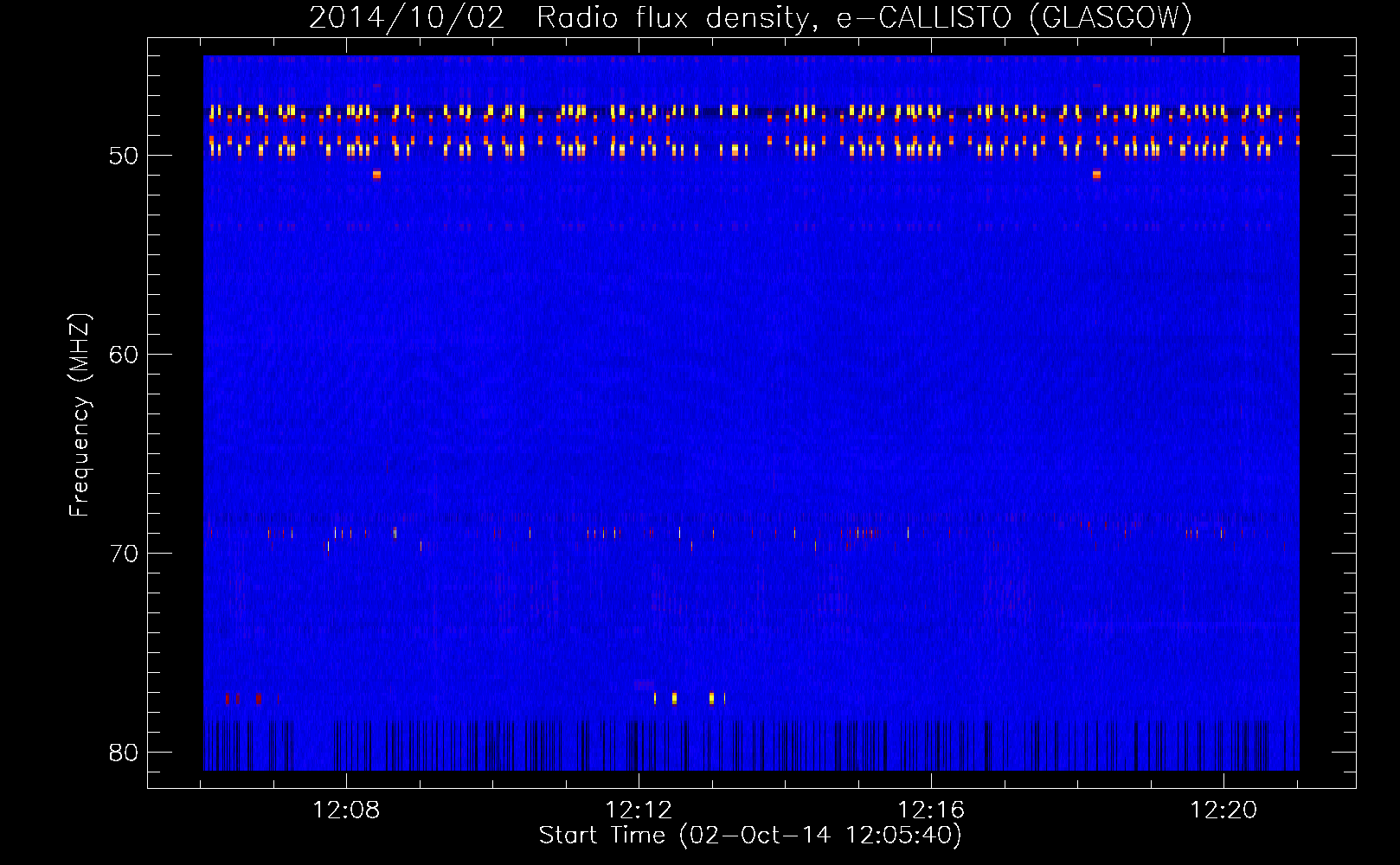
Task: Click the plot title 'Radio flux density, e-CALLISTO (GLASGOW)'
Action: (864, 17)
